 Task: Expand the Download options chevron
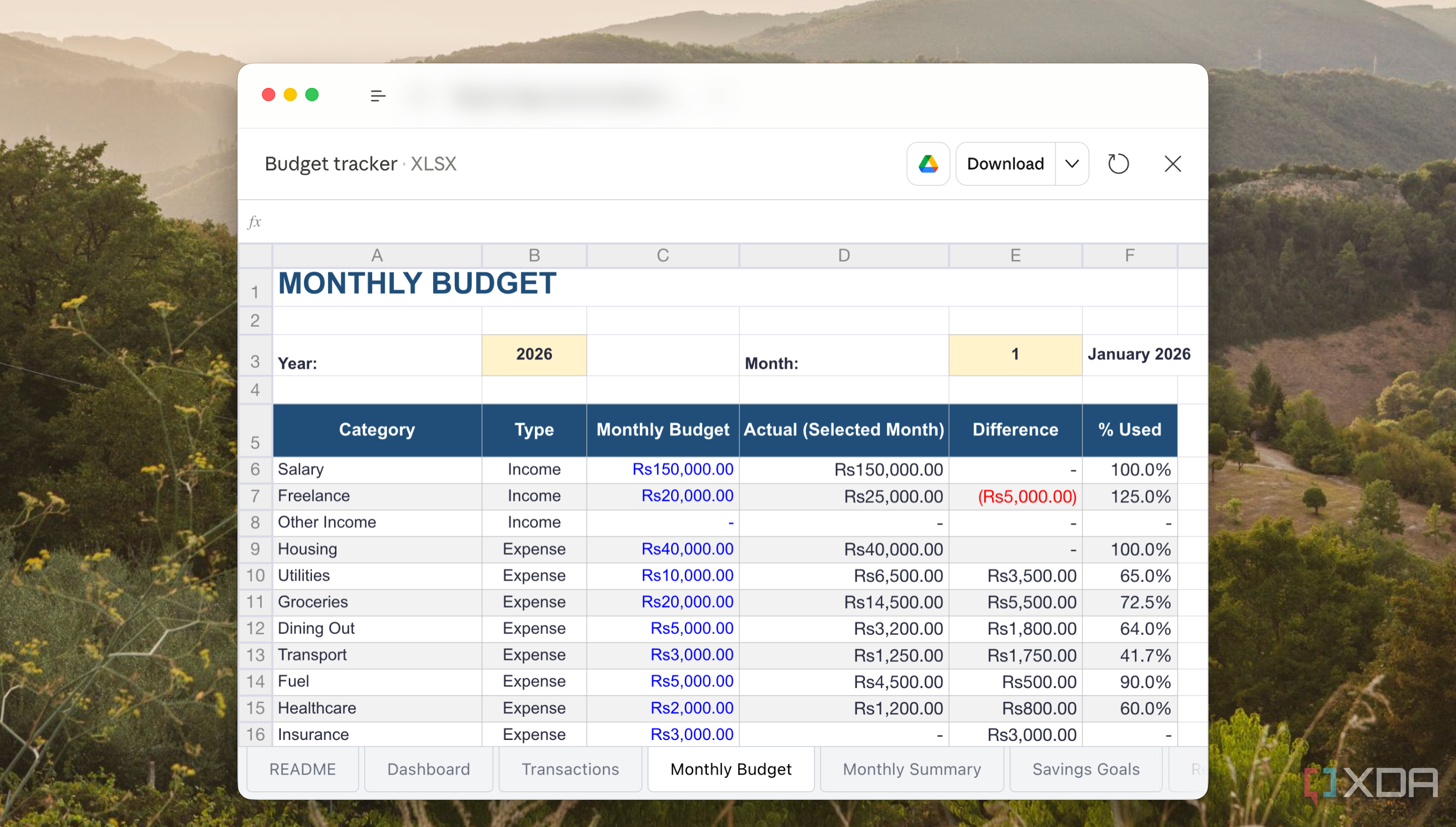coord(1072,163)
